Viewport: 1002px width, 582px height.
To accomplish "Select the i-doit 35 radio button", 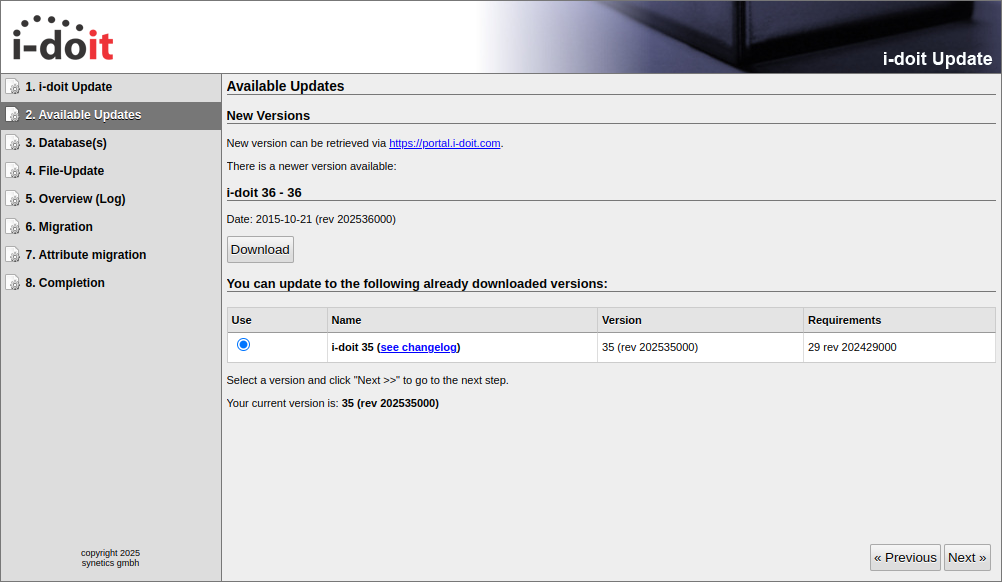I will coord(243,345).
